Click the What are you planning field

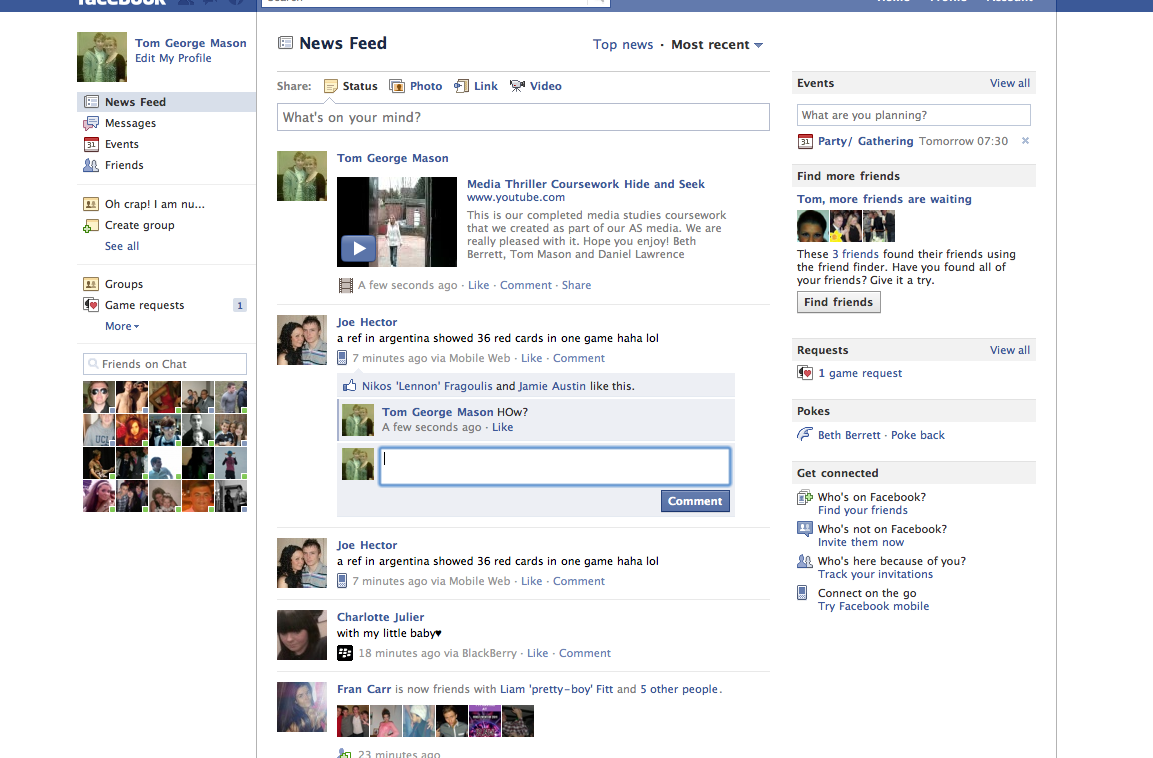(913, 115)
